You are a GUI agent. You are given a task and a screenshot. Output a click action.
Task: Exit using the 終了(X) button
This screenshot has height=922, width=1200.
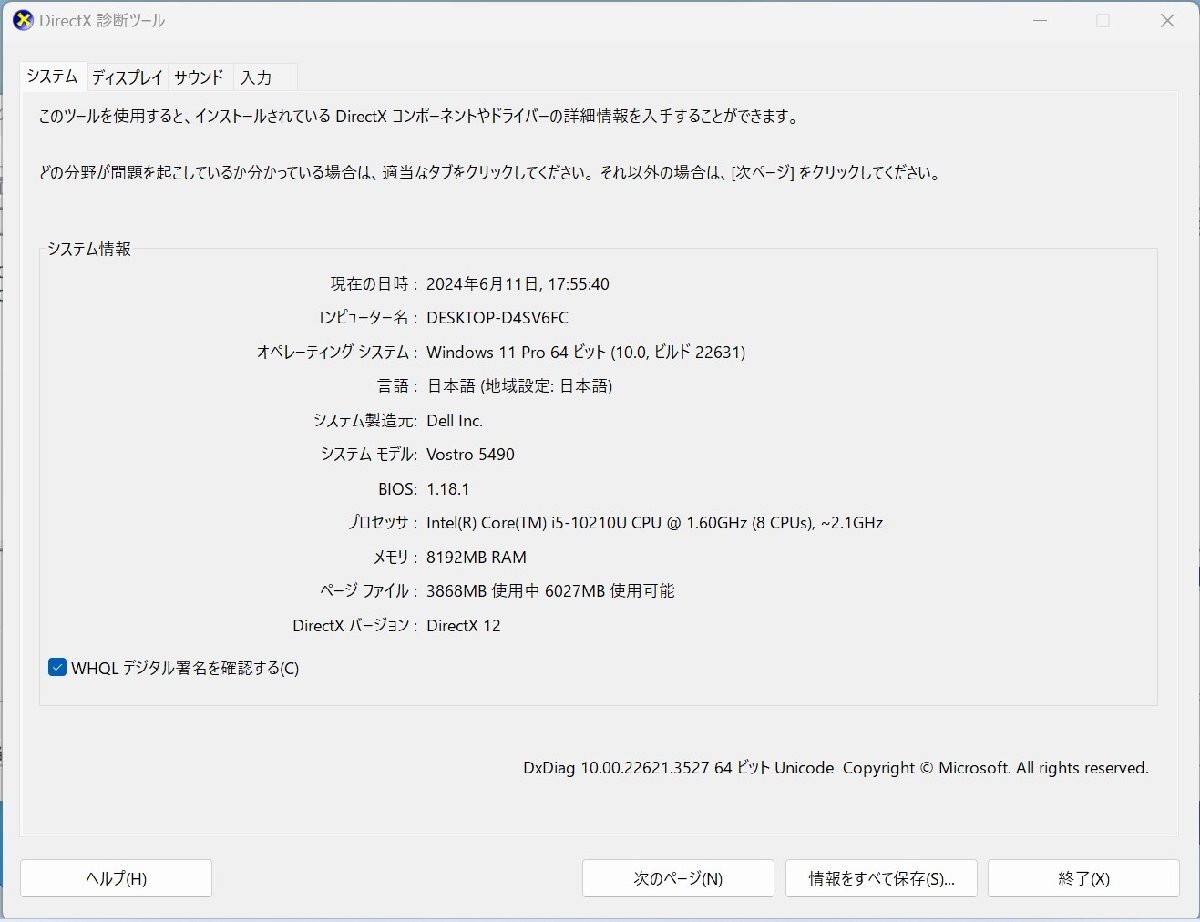pos(1084,878)
